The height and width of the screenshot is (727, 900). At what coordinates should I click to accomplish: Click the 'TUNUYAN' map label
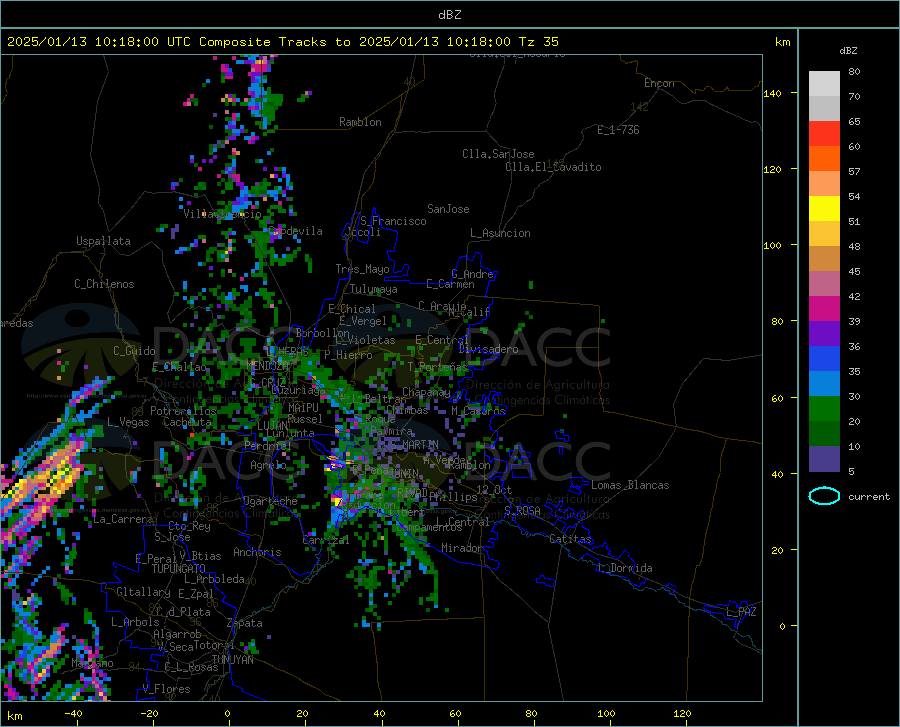(232, 660)
